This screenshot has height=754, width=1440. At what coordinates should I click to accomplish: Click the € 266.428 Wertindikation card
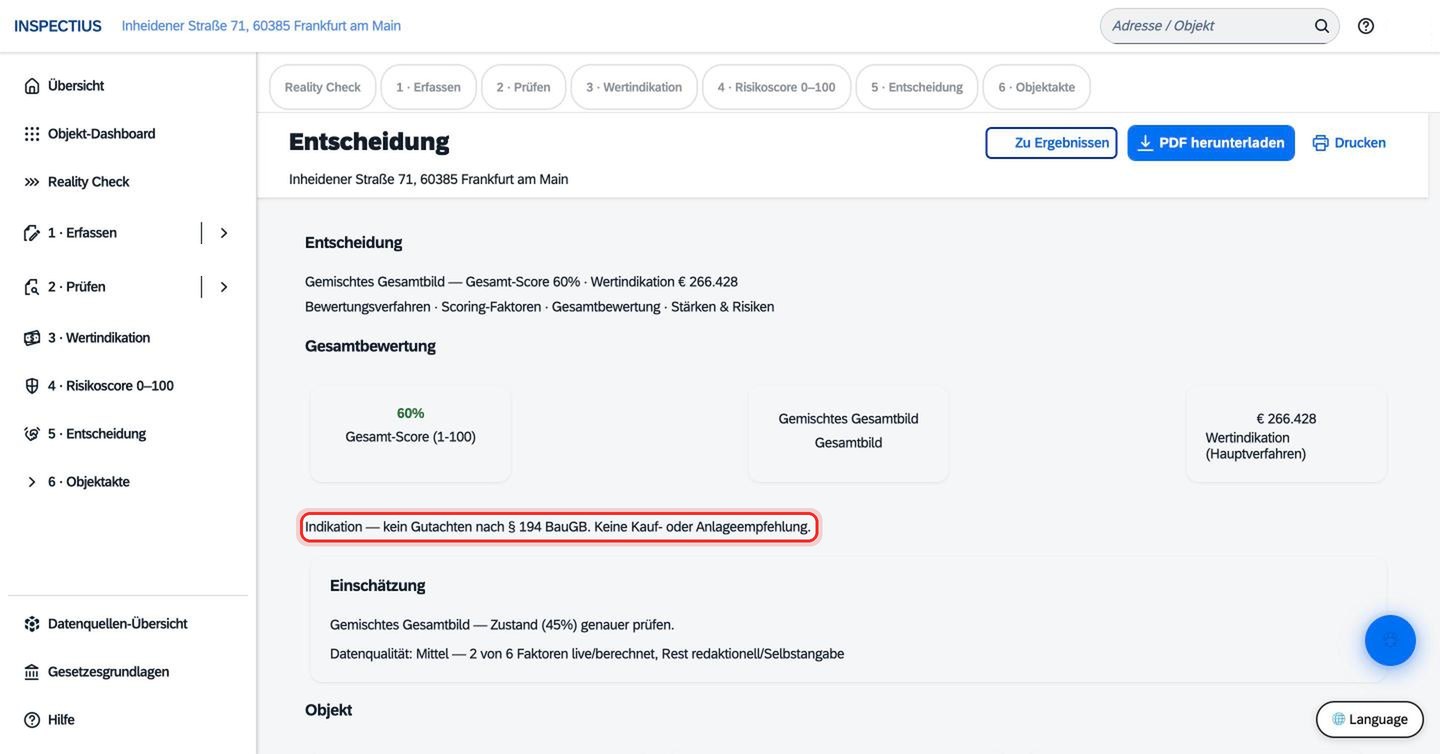[x=1286, y=434]
